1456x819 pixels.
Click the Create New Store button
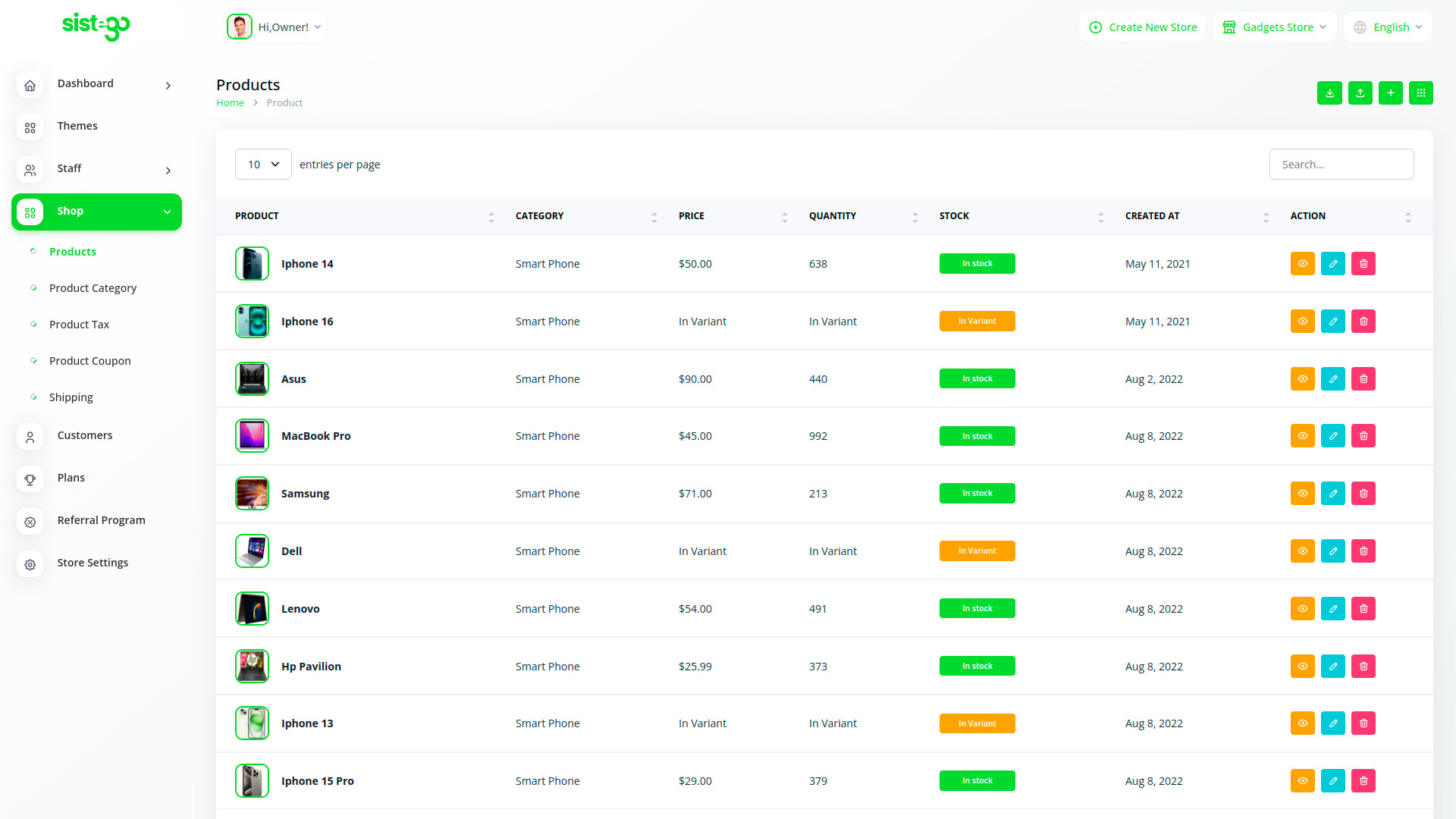coord(1143,27)
